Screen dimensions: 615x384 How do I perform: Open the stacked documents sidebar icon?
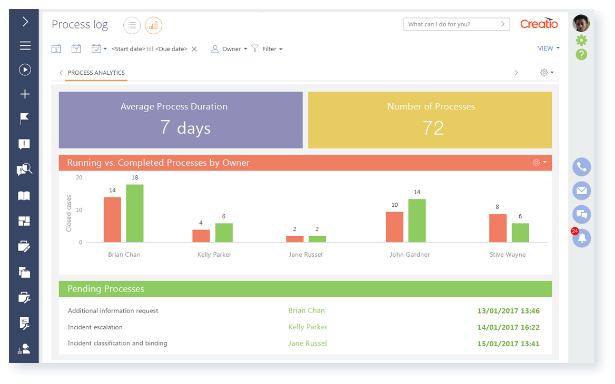(24, 272)
